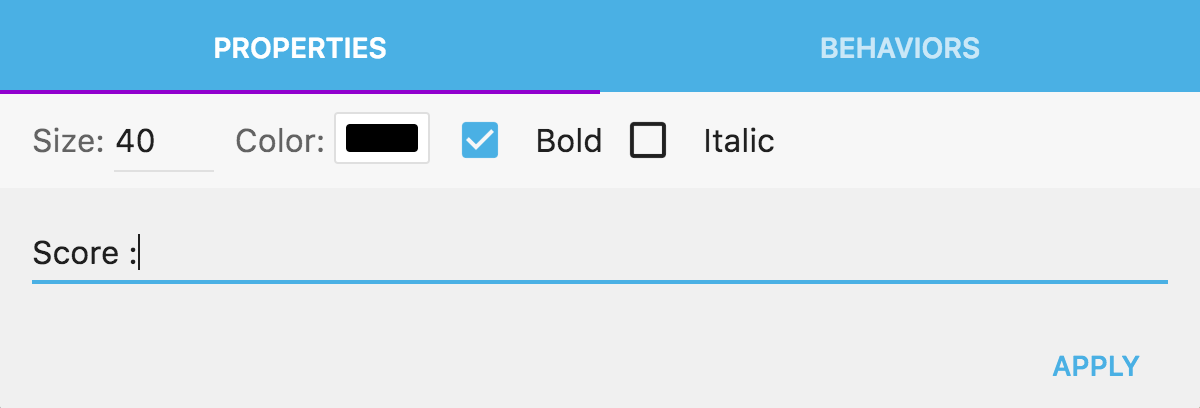Switch to the Properties tab
This screenshot has height=408, width=1200.
[300, 47]
